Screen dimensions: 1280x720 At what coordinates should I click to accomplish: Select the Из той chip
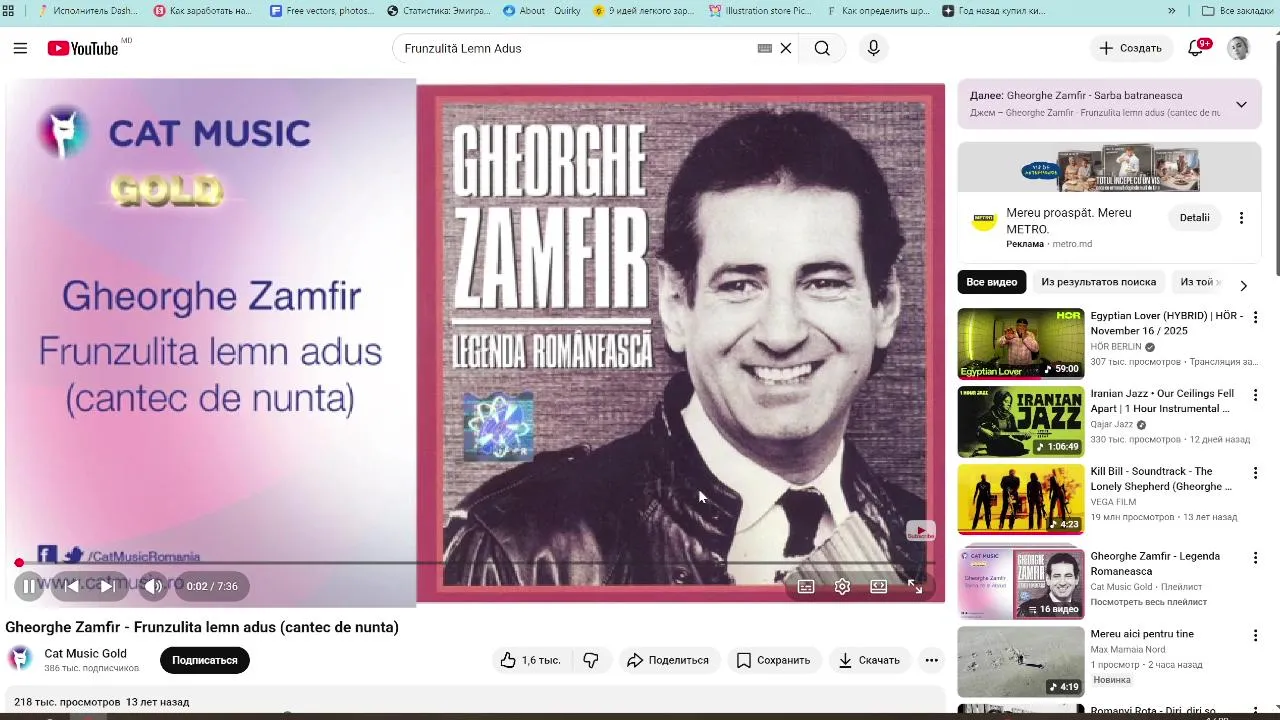pos(1196,282)
